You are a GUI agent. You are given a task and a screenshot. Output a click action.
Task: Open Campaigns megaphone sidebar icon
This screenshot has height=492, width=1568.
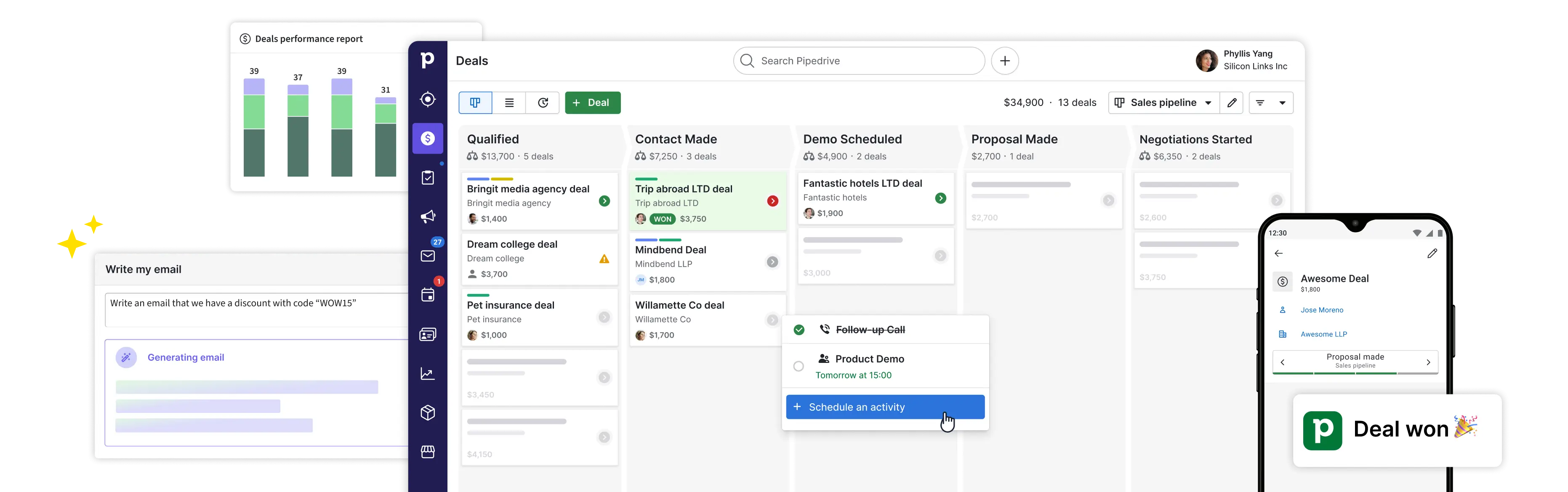[428, 217]
